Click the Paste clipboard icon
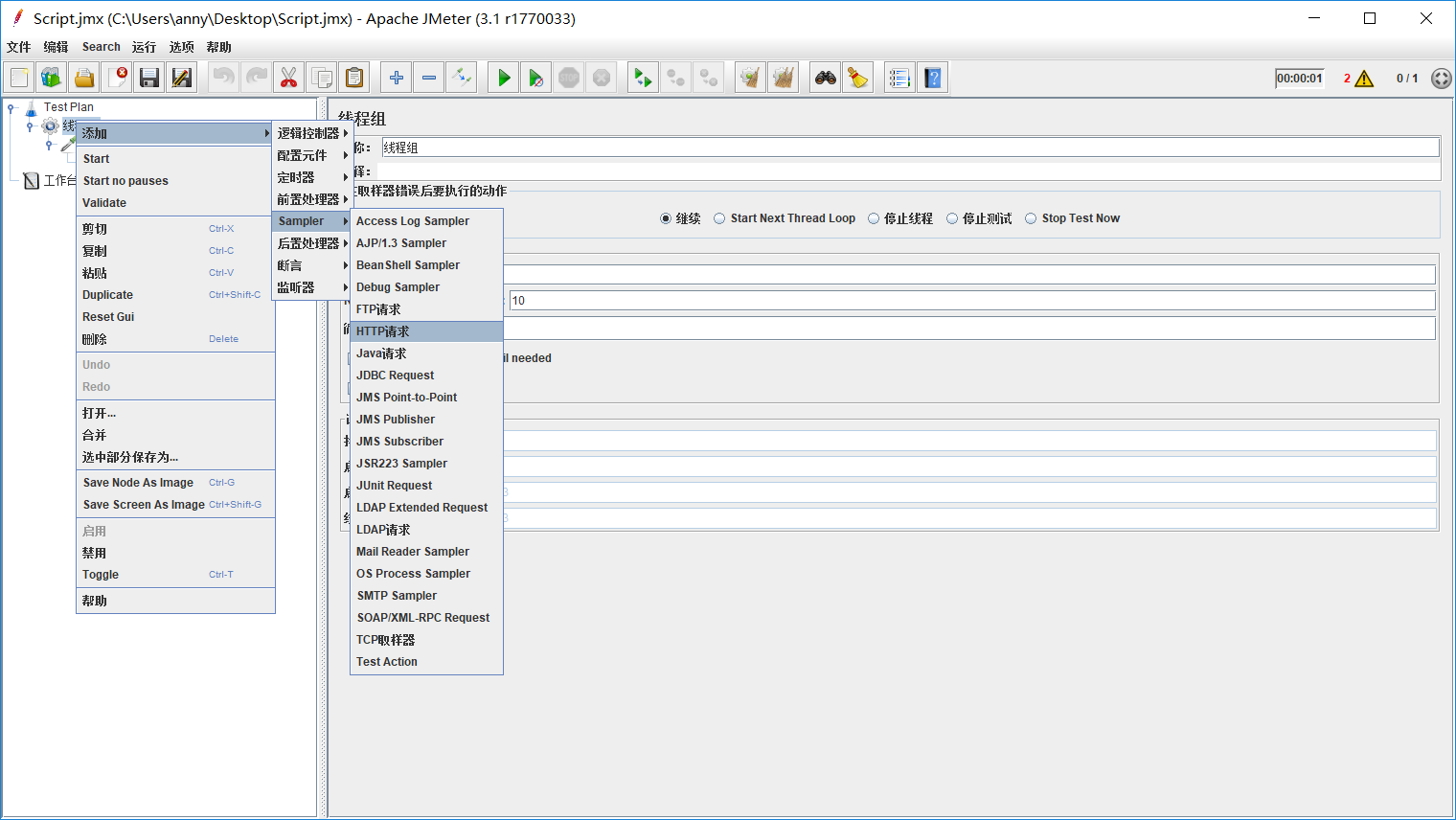The image size is (1456, 820). pos(354,78)
